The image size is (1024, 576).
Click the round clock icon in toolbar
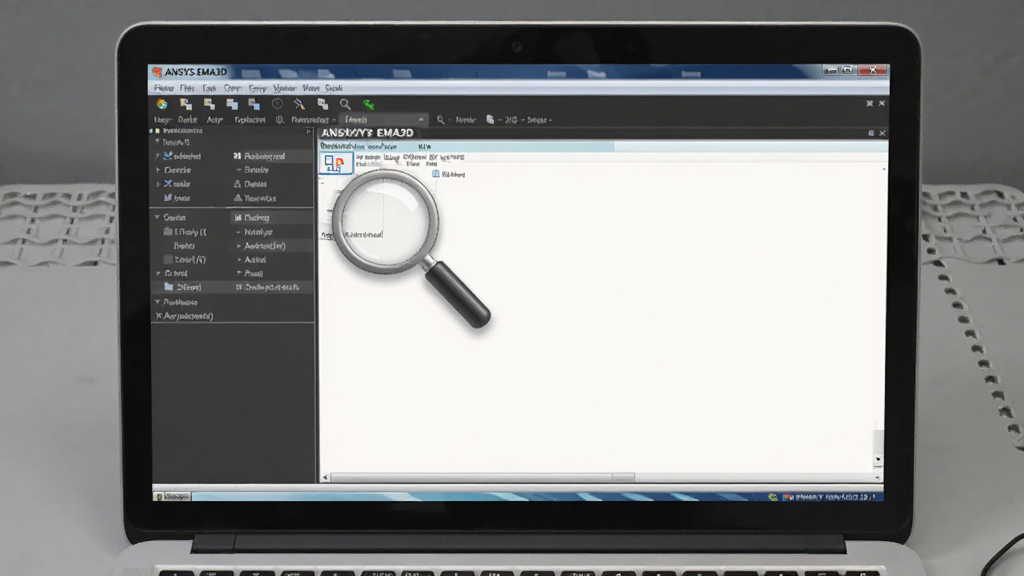click(x=277, y=104)
